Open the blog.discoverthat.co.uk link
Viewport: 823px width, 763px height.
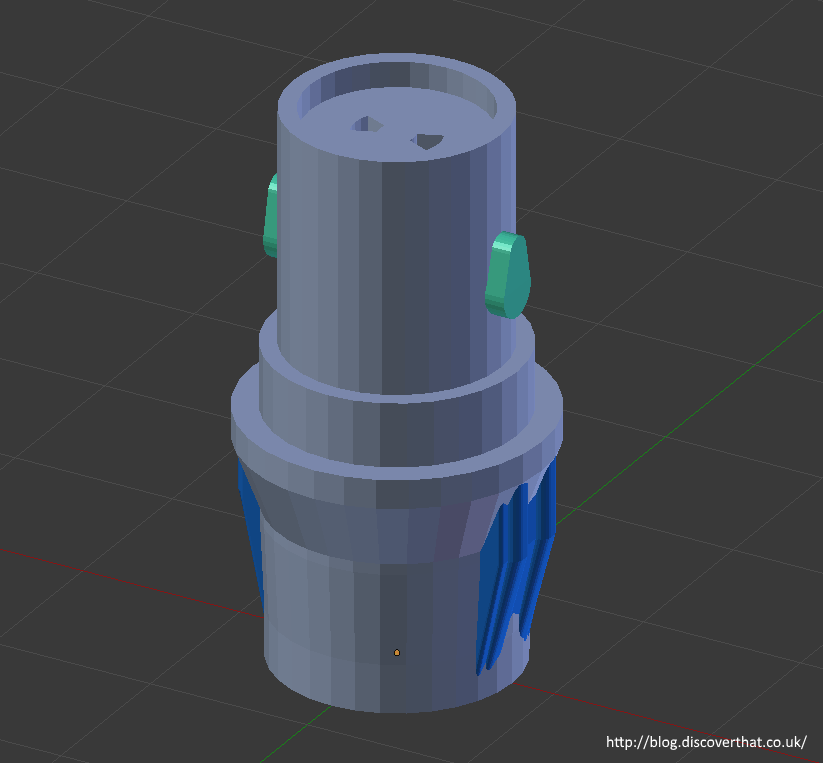(705, 741)
